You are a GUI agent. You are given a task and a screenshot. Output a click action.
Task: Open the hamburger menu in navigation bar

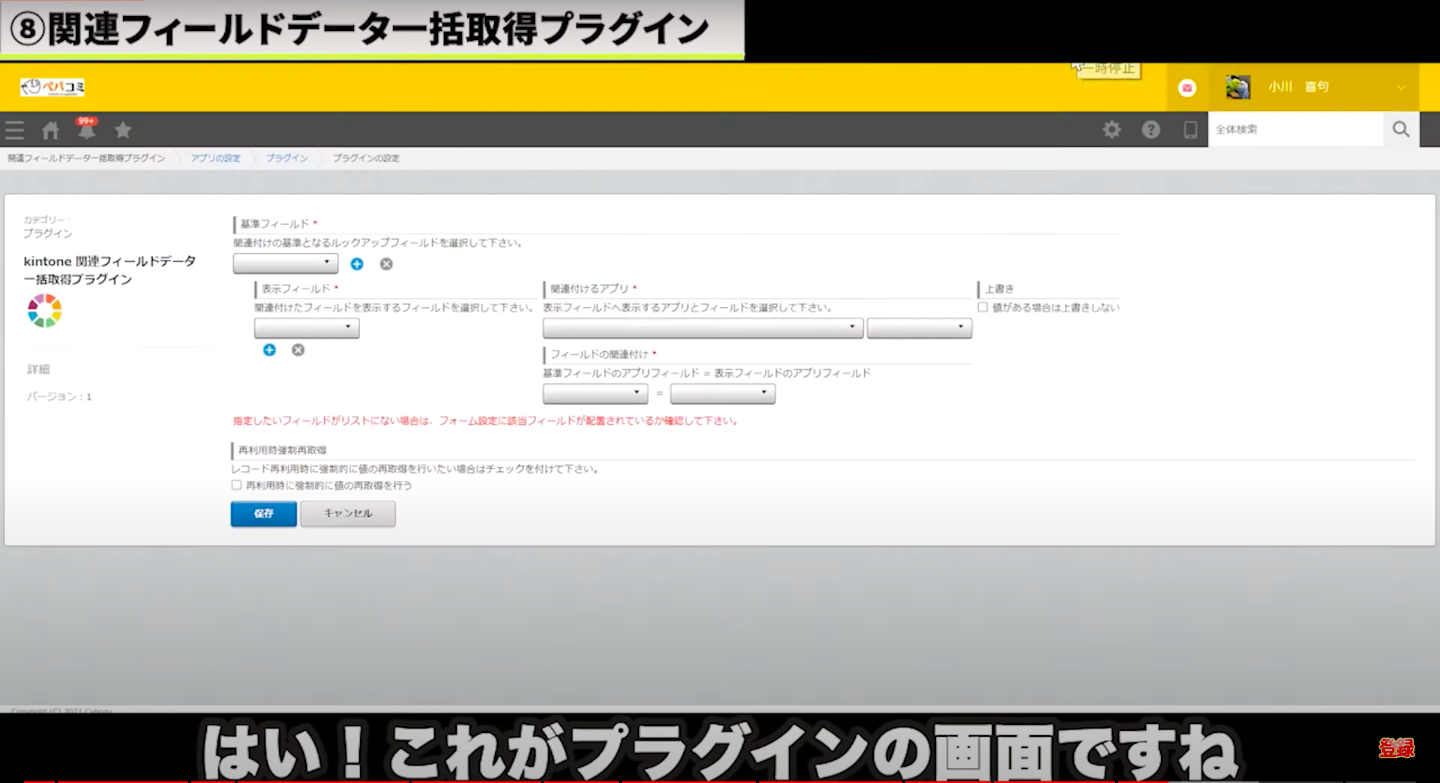click(14, 130)
